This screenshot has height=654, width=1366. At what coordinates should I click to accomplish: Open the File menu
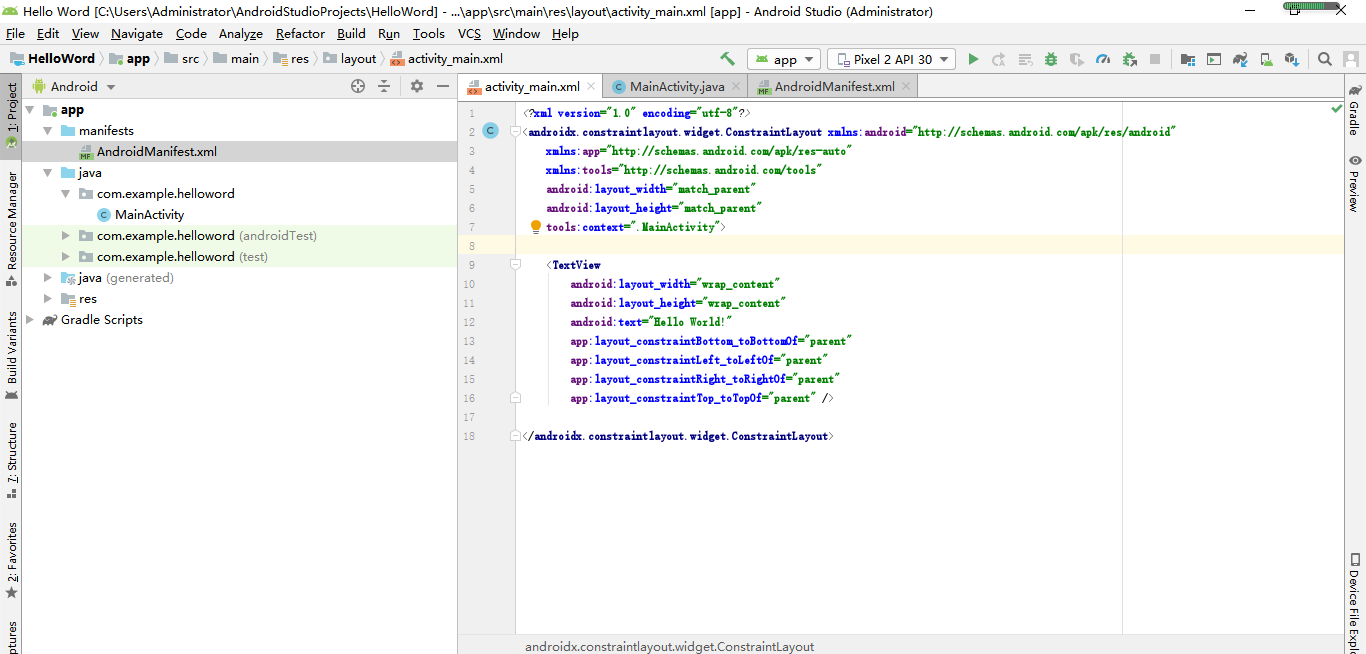click(x=15, y=33)
